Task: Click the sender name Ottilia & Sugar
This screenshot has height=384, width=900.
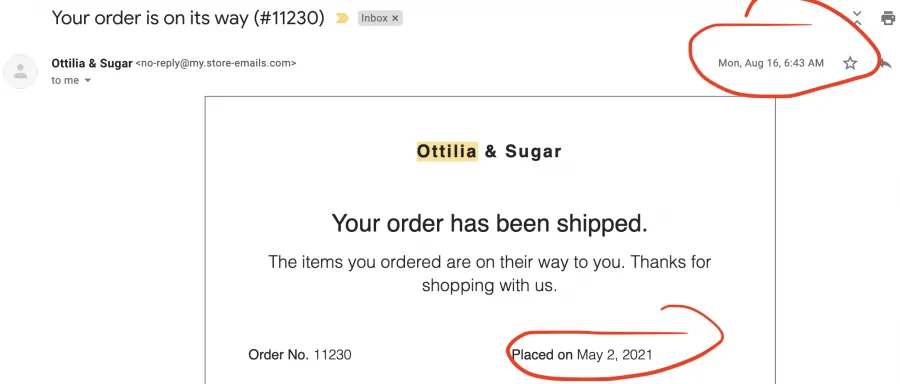Action: click(x=92, y=63)
